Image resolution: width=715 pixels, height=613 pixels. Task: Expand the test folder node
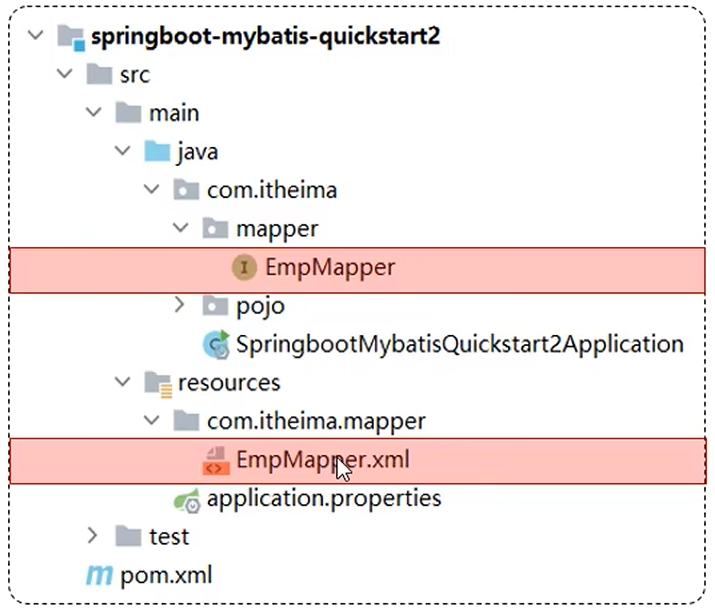pos(93,535)
